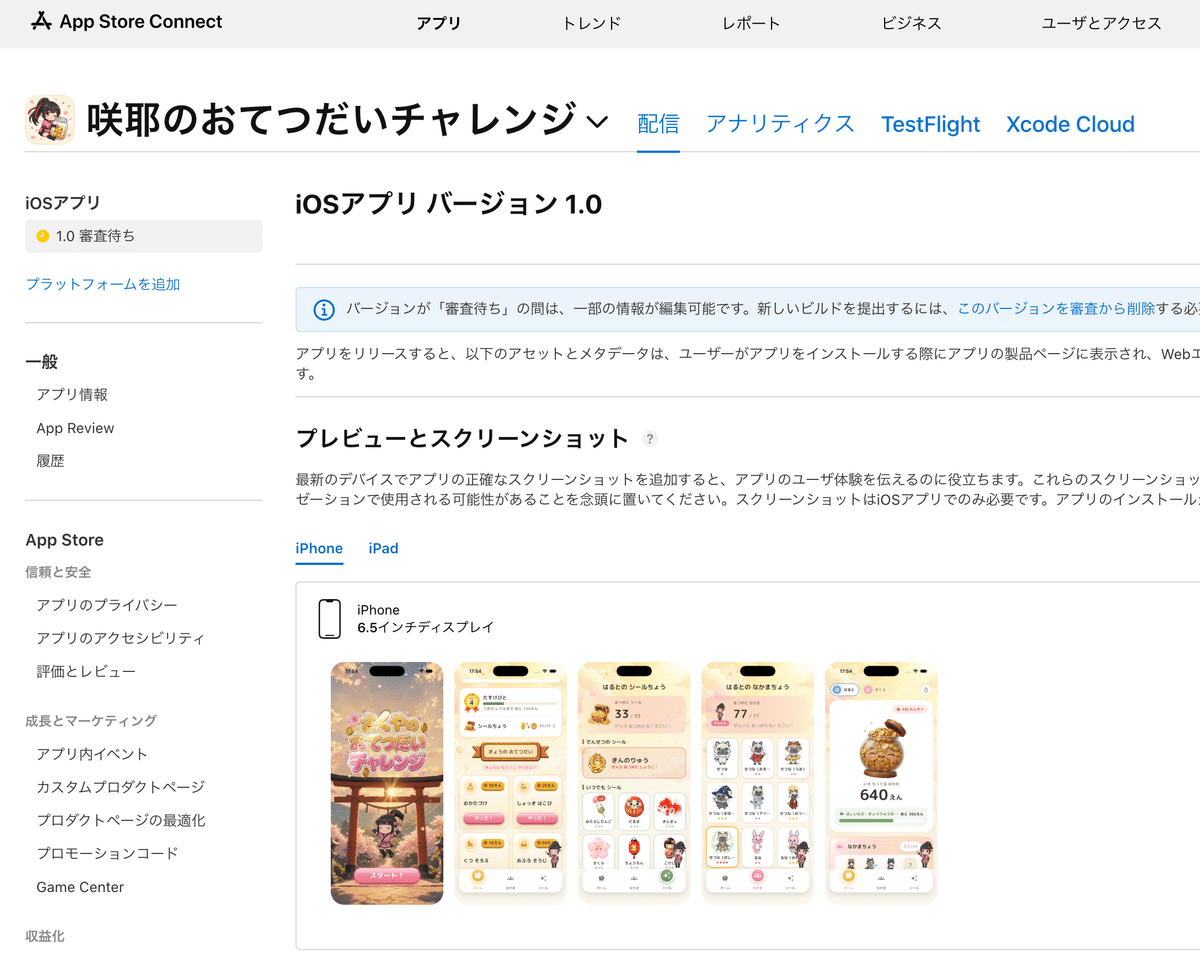Image resolution: width=1200 pixels, height=961 pixels.
Task: Click the 信頼と安全 section label
Action: pyautogui.click(x=58, y=572)
